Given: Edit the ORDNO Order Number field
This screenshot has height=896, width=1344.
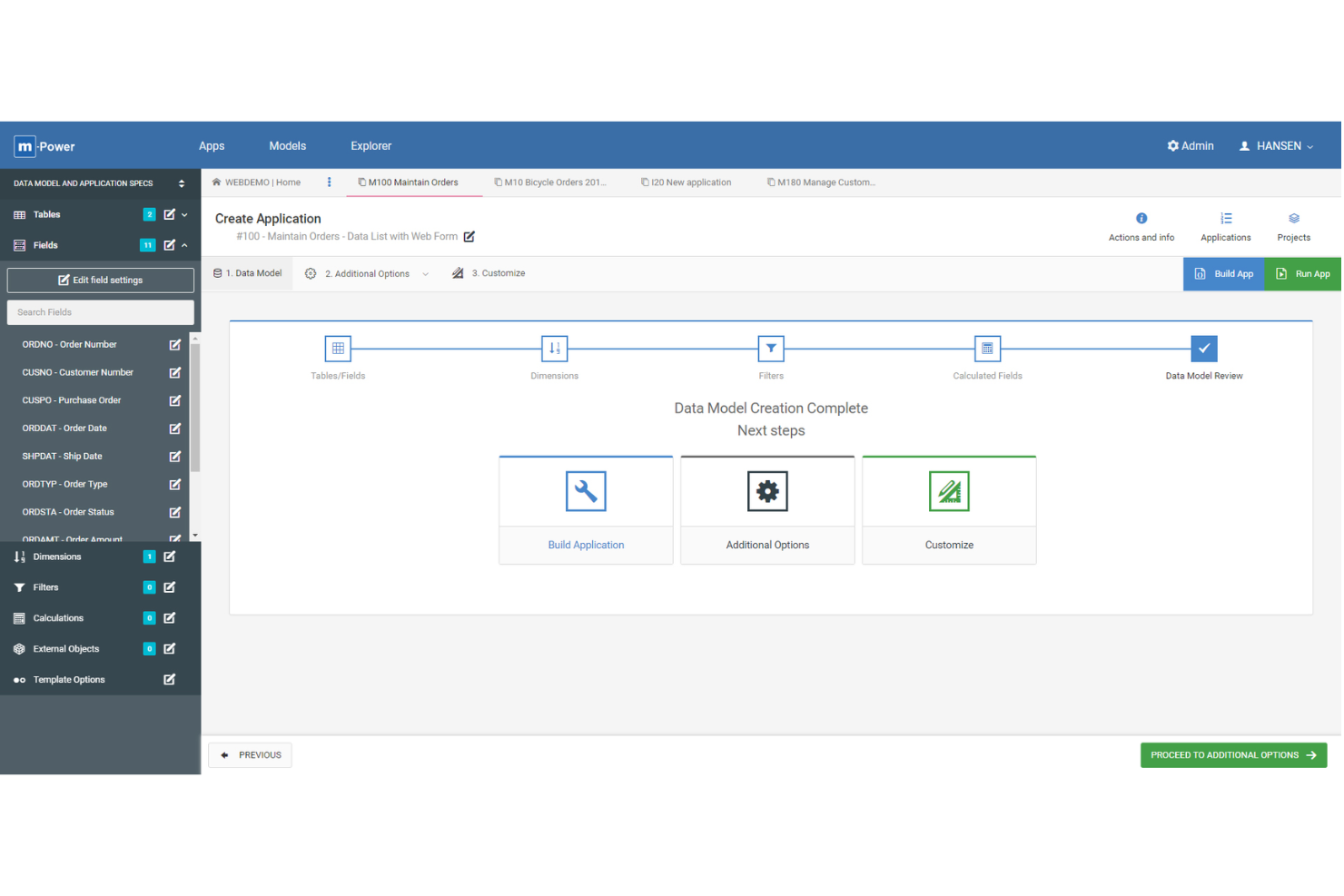Looking at the screenshot, I should pyautogui.click(x=174, y=344).
